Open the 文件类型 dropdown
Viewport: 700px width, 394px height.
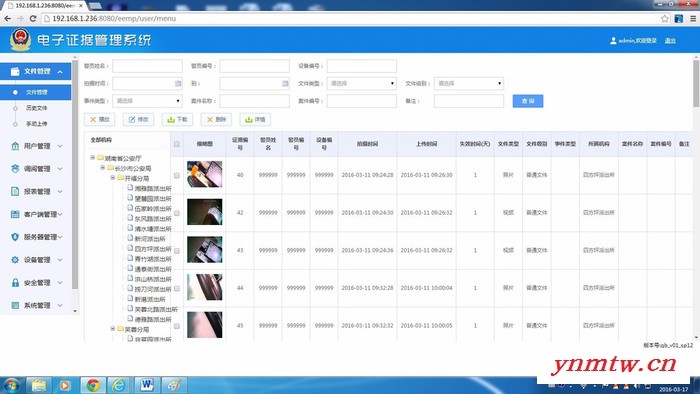tap(362, 83)
